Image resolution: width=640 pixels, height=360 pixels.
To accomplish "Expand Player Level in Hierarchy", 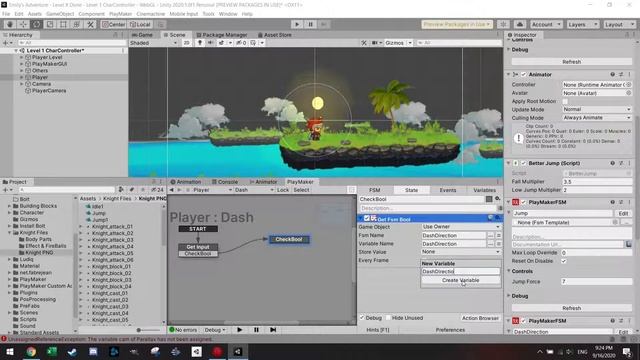I will click(x=22, y=57).
